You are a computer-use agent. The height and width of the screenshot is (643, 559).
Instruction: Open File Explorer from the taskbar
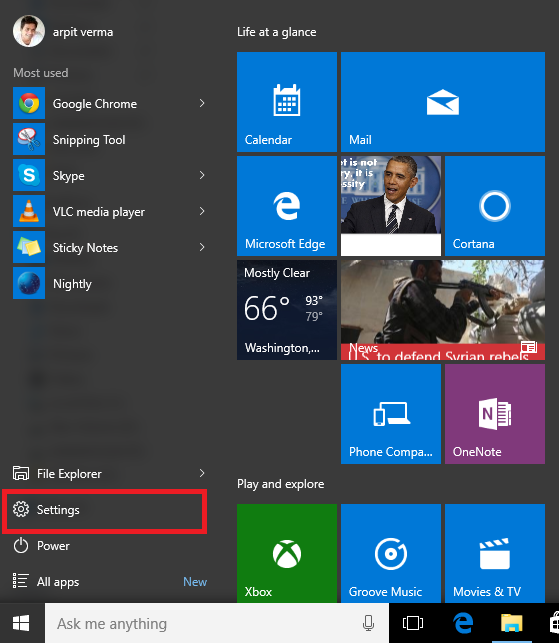(511, 623)
